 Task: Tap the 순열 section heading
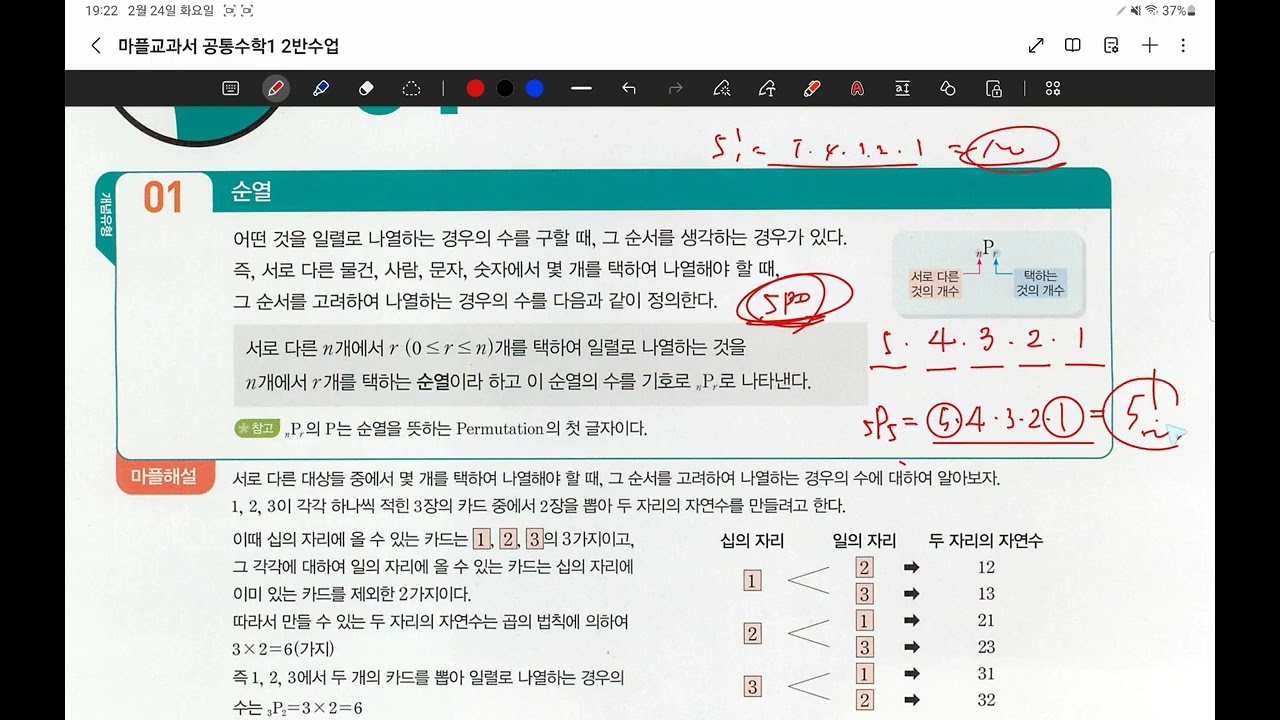[x=251, y=192]
